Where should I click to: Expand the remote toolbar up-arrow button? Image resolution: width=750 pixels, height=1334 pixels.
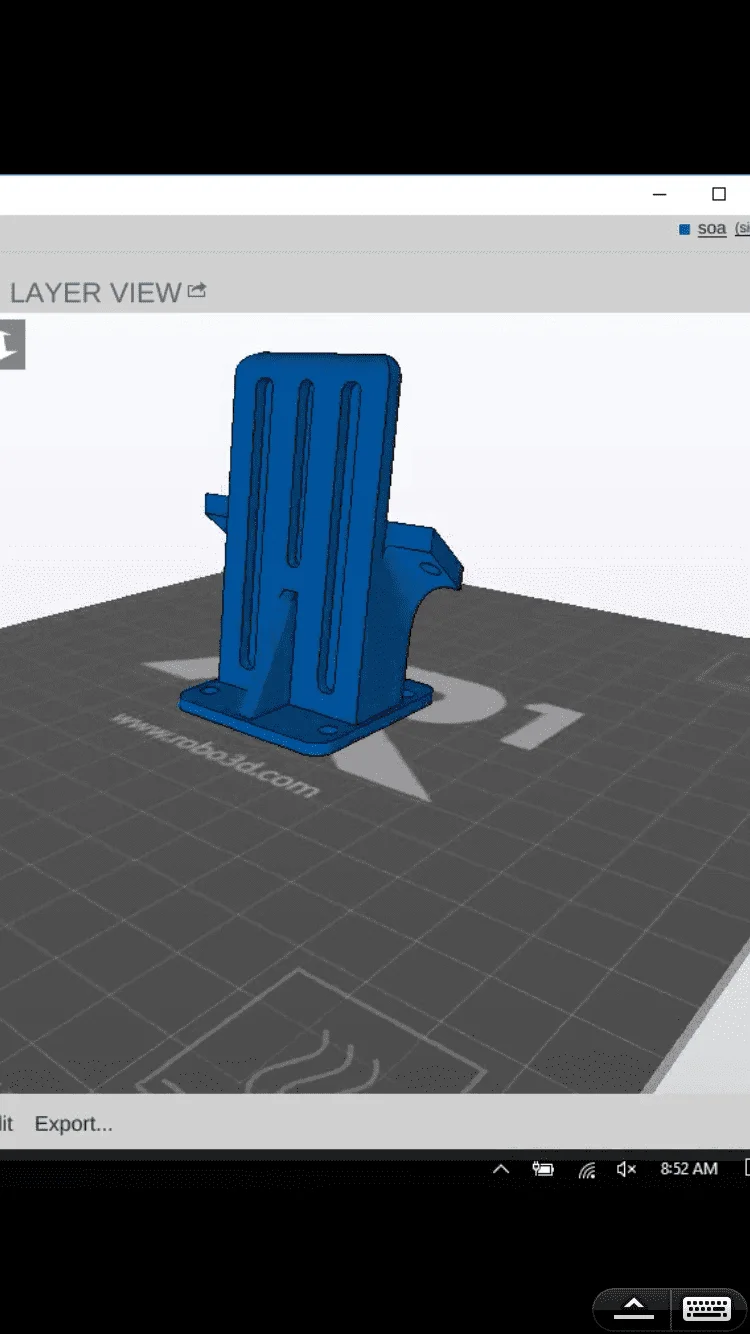[x=634, y=1307]
